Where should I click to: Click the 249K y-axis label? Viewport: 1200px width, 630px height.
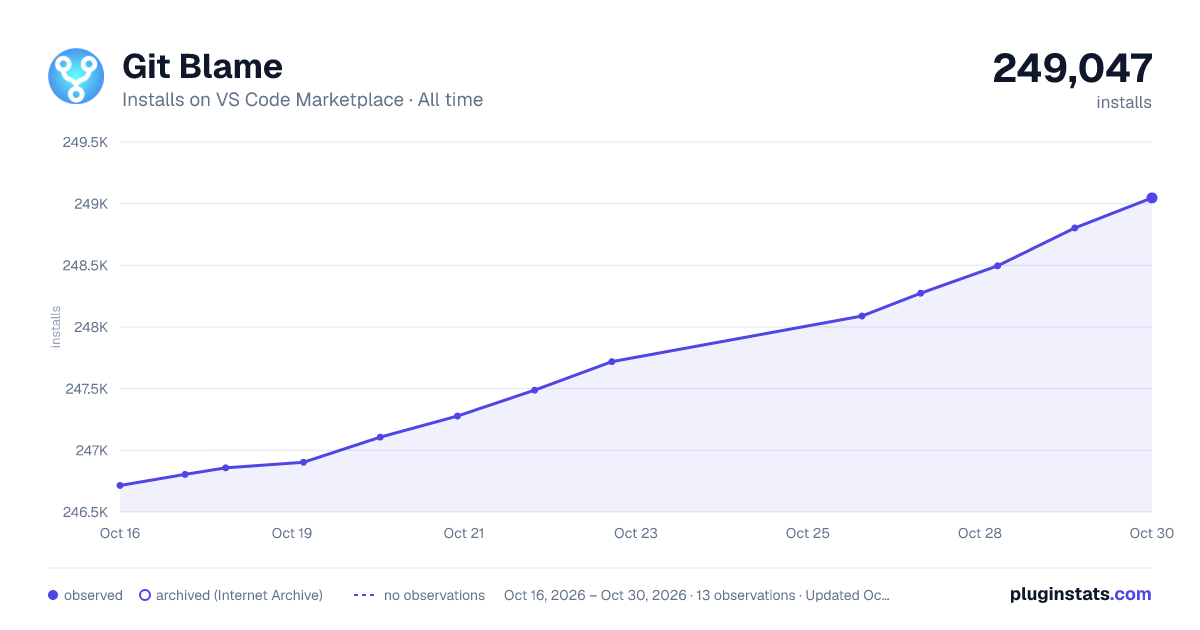[x=91, y=204]
